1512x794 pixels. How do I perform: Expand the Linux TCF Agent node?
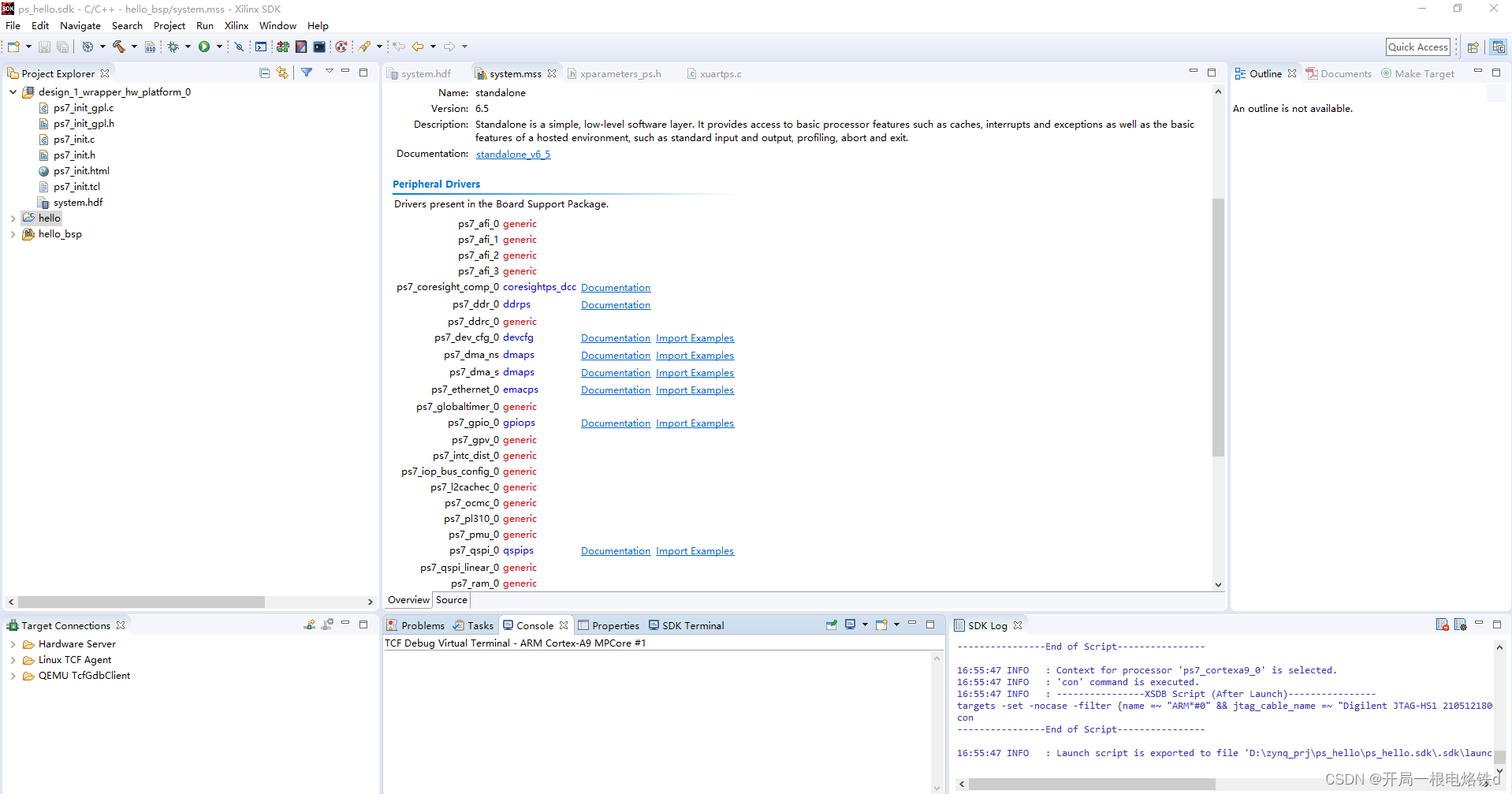pos(13,660)
